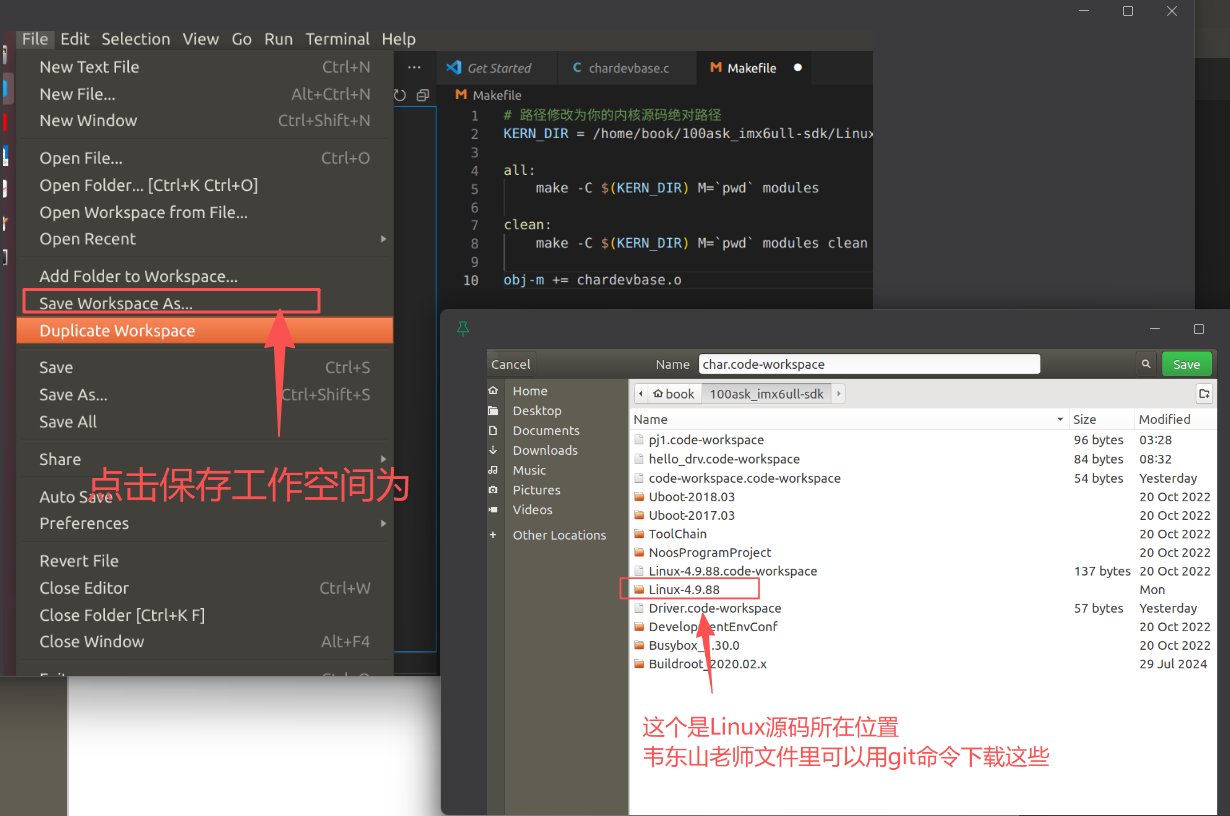Screen dimensions: 1230x816
Task: Click the pin icon on the dialog titlebar
Action: click(x=462, y=329)
